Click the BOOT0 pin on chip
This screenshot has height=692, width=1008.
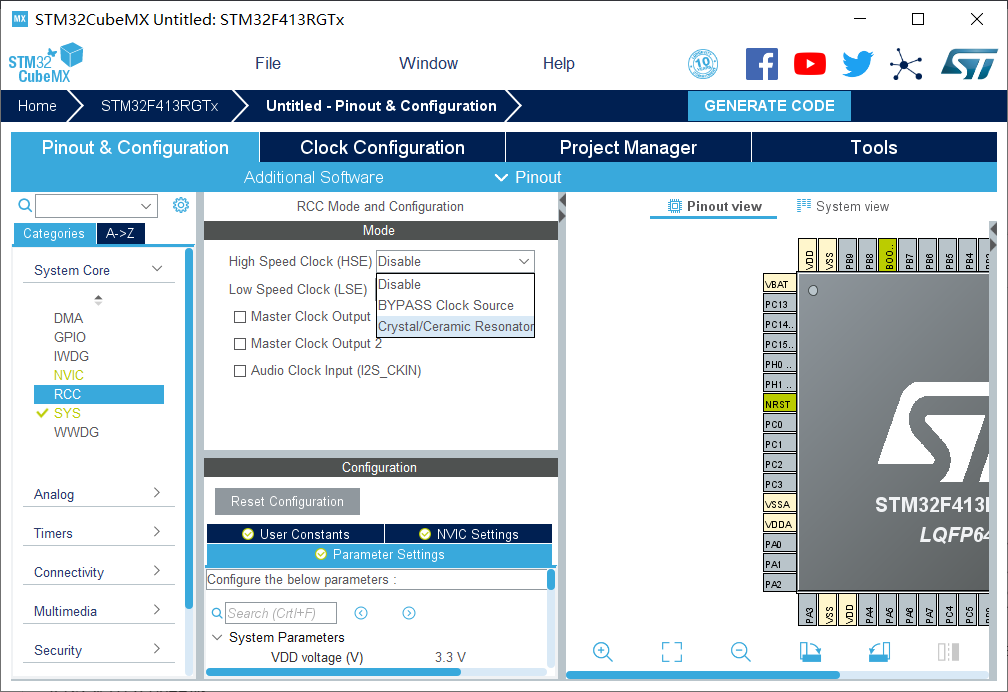(888, 255)
